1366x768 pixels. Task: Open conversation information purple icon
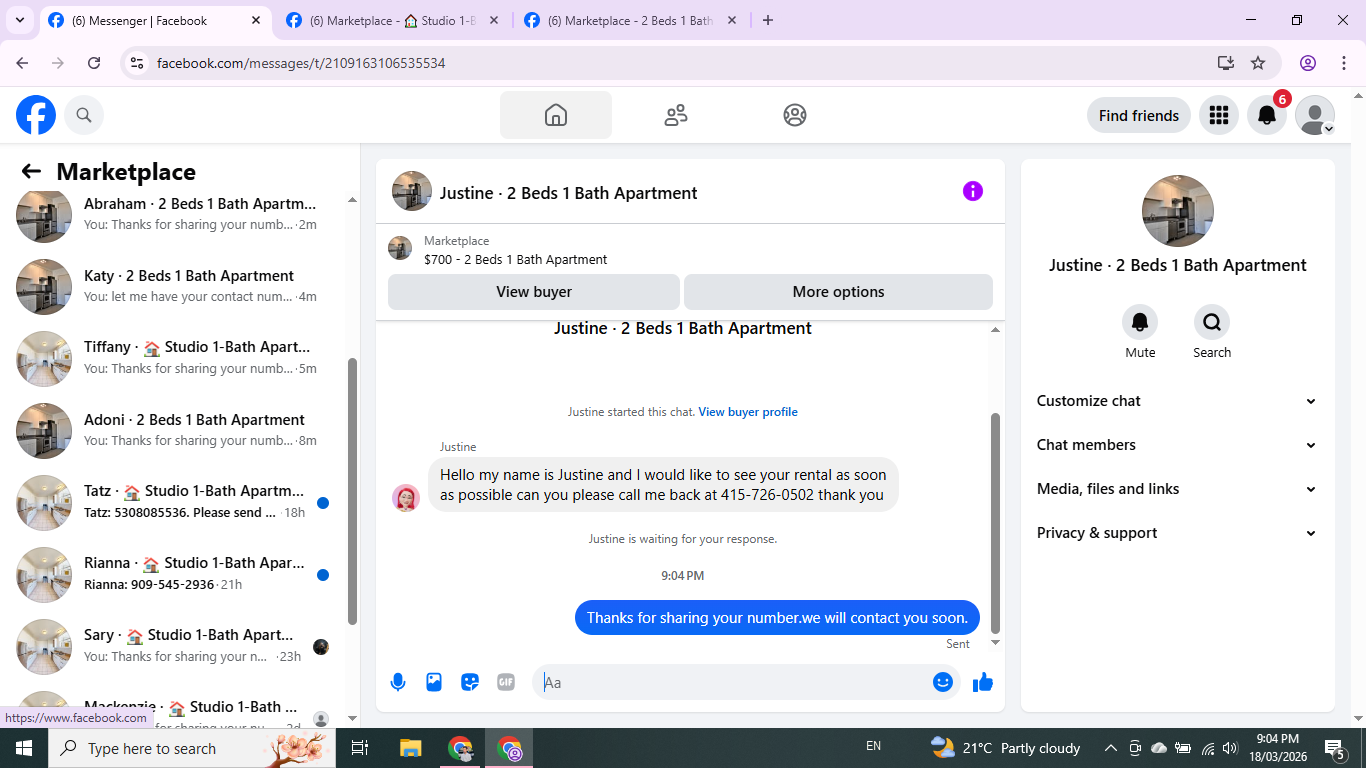point(973,191)
